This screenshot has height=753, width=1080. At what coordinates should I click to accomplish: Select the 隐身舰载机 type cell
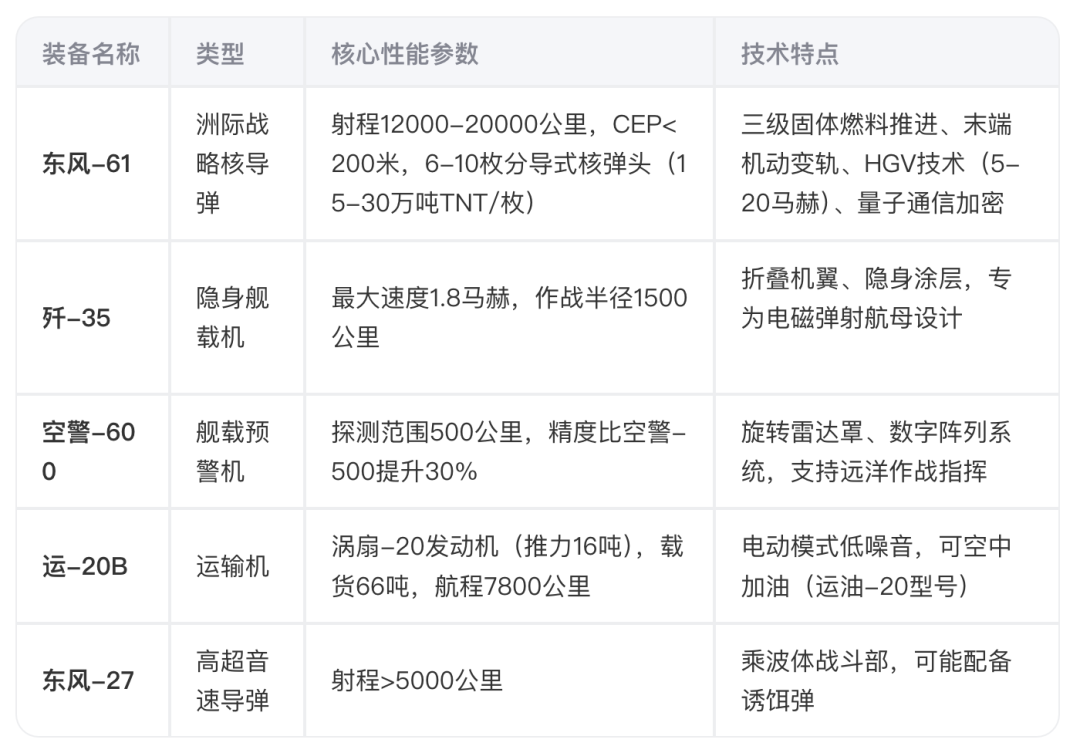click(x=237, y=318)
